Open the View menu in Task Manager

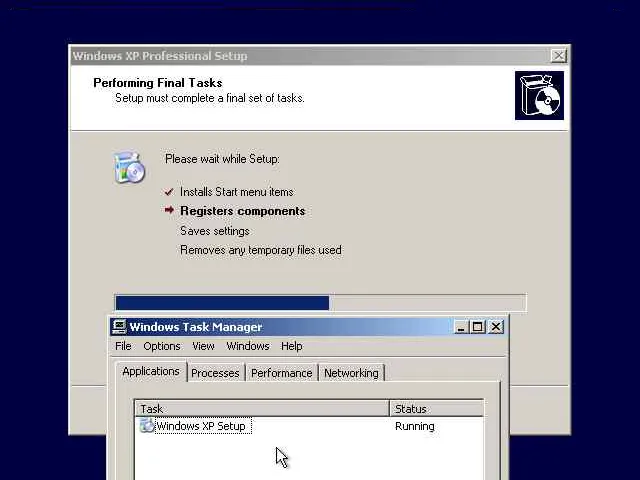coord(203,346)
